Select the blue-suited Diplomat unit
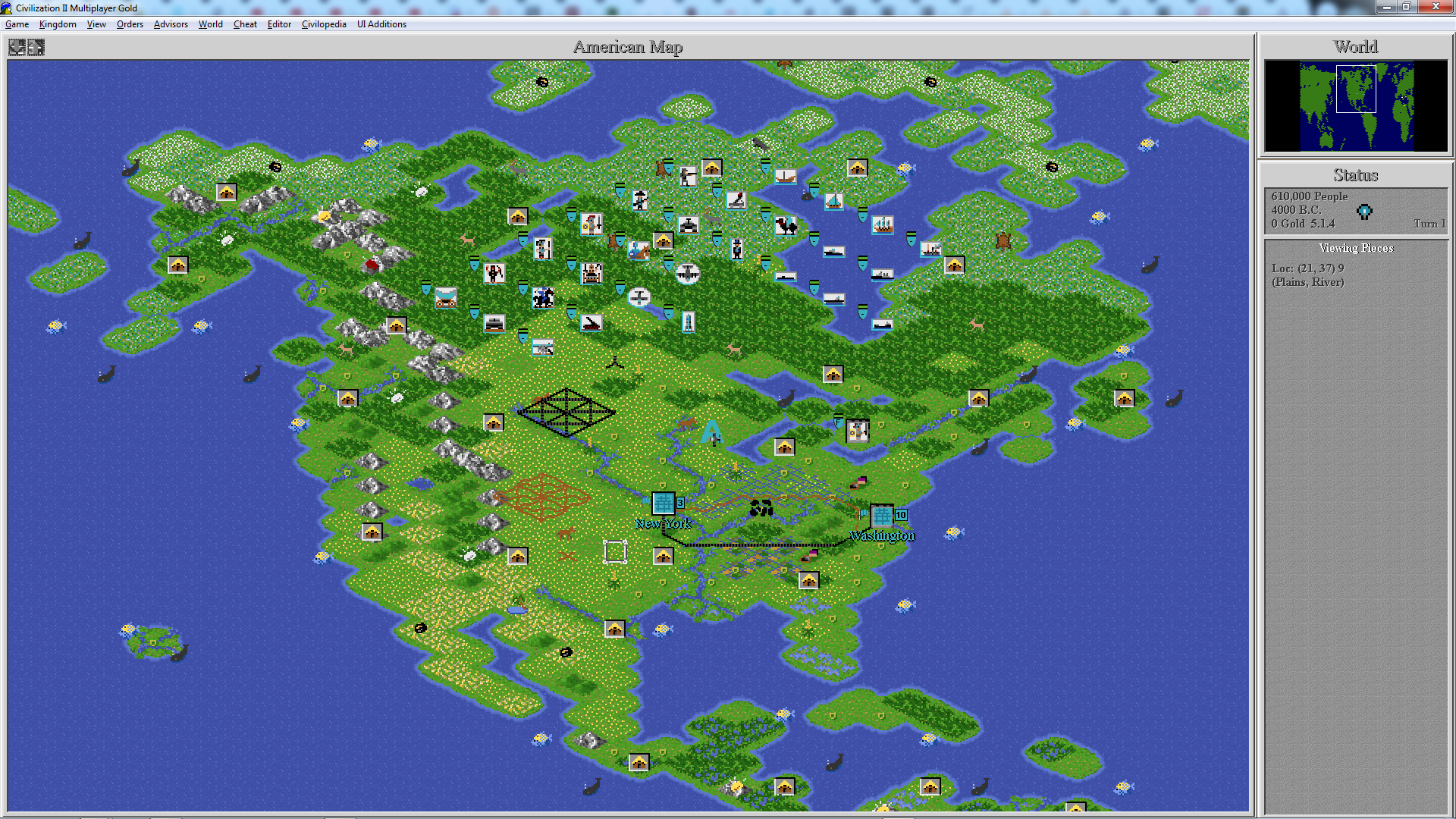This screenshot has width=1456, height=819. tap(737, 249)
